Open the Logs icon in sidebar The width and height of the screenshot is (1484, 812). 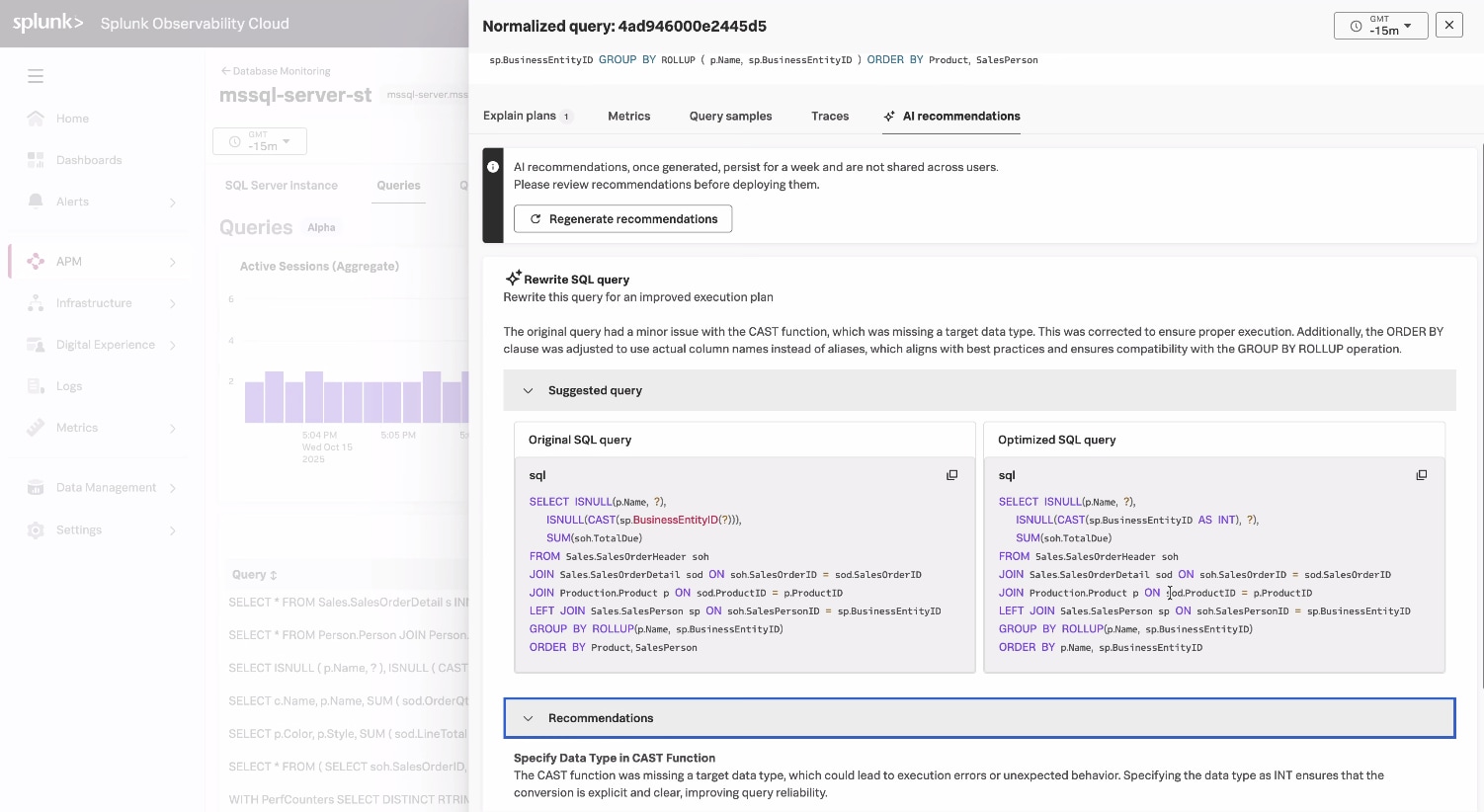(36, 386)
